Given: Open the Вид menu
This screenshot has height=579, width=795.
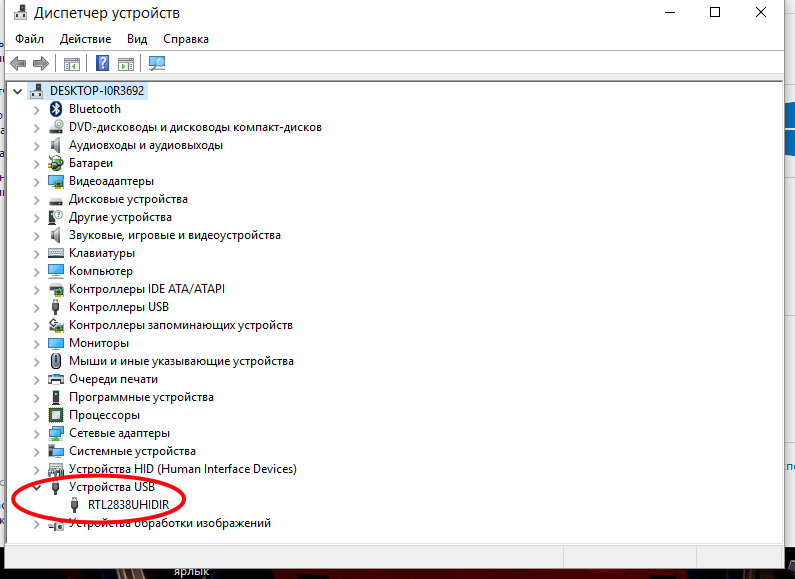Looking at the screenshot, I should (x=137, y=39).
